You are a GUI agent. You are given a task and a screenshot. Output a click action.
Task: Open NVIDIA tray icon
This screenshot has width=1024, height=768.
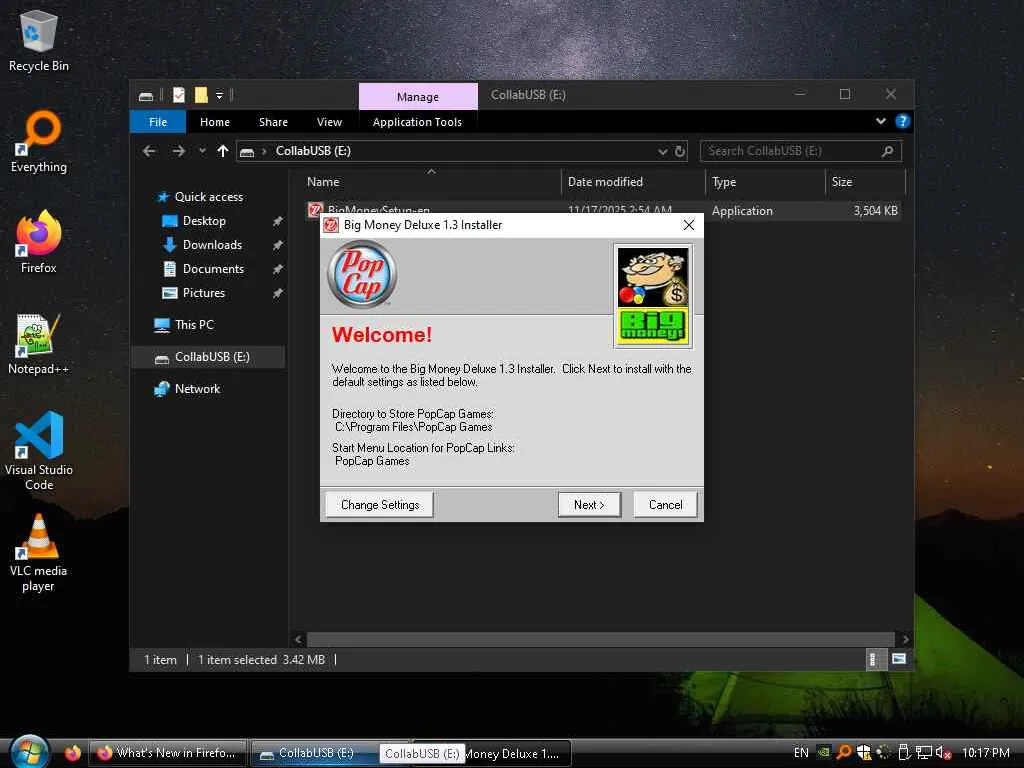[824, 752]
